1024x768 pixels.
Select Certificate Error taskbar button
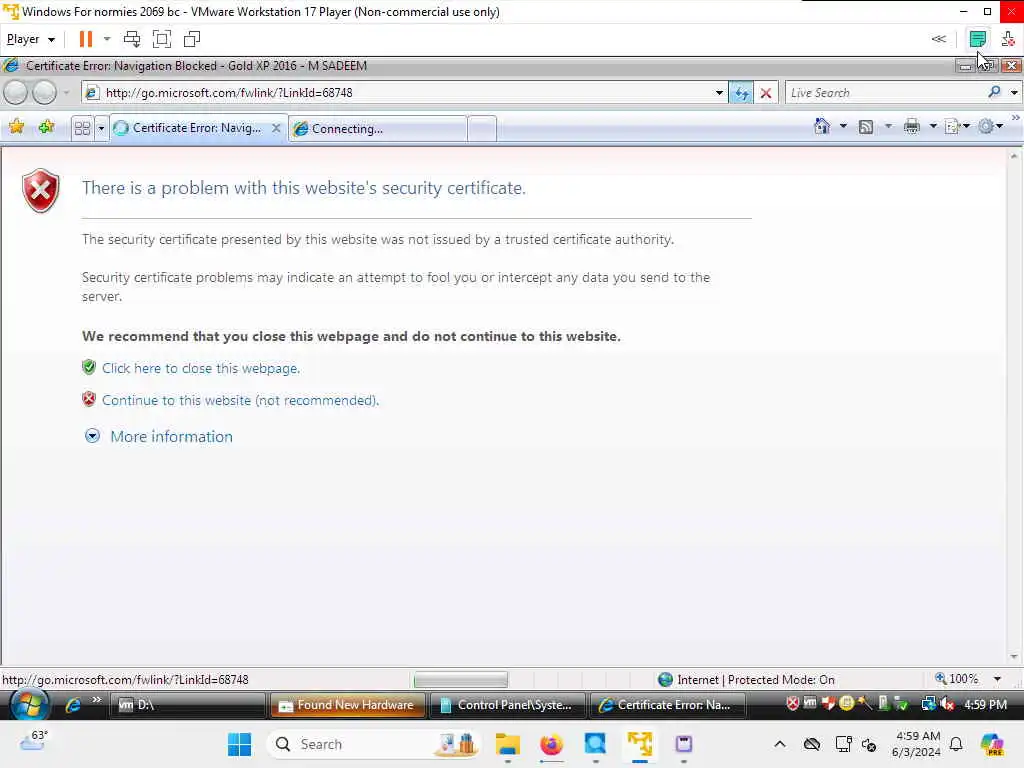click(x=667, y=705)
